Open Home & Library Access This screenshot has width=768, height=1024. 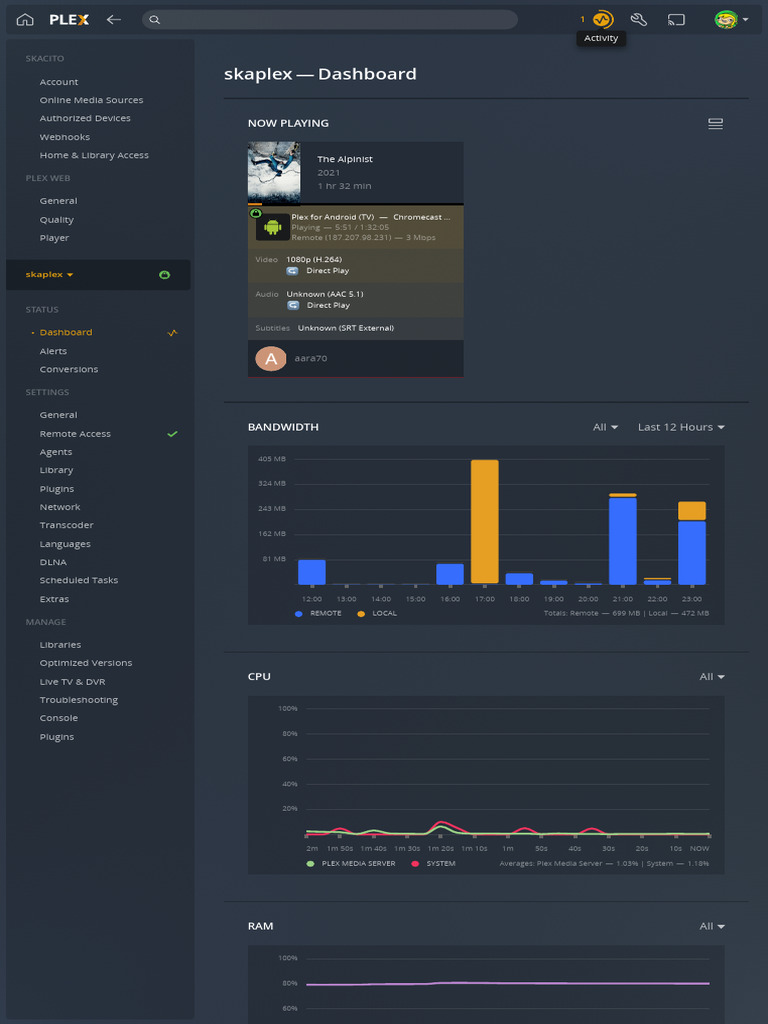coord(94,155)
